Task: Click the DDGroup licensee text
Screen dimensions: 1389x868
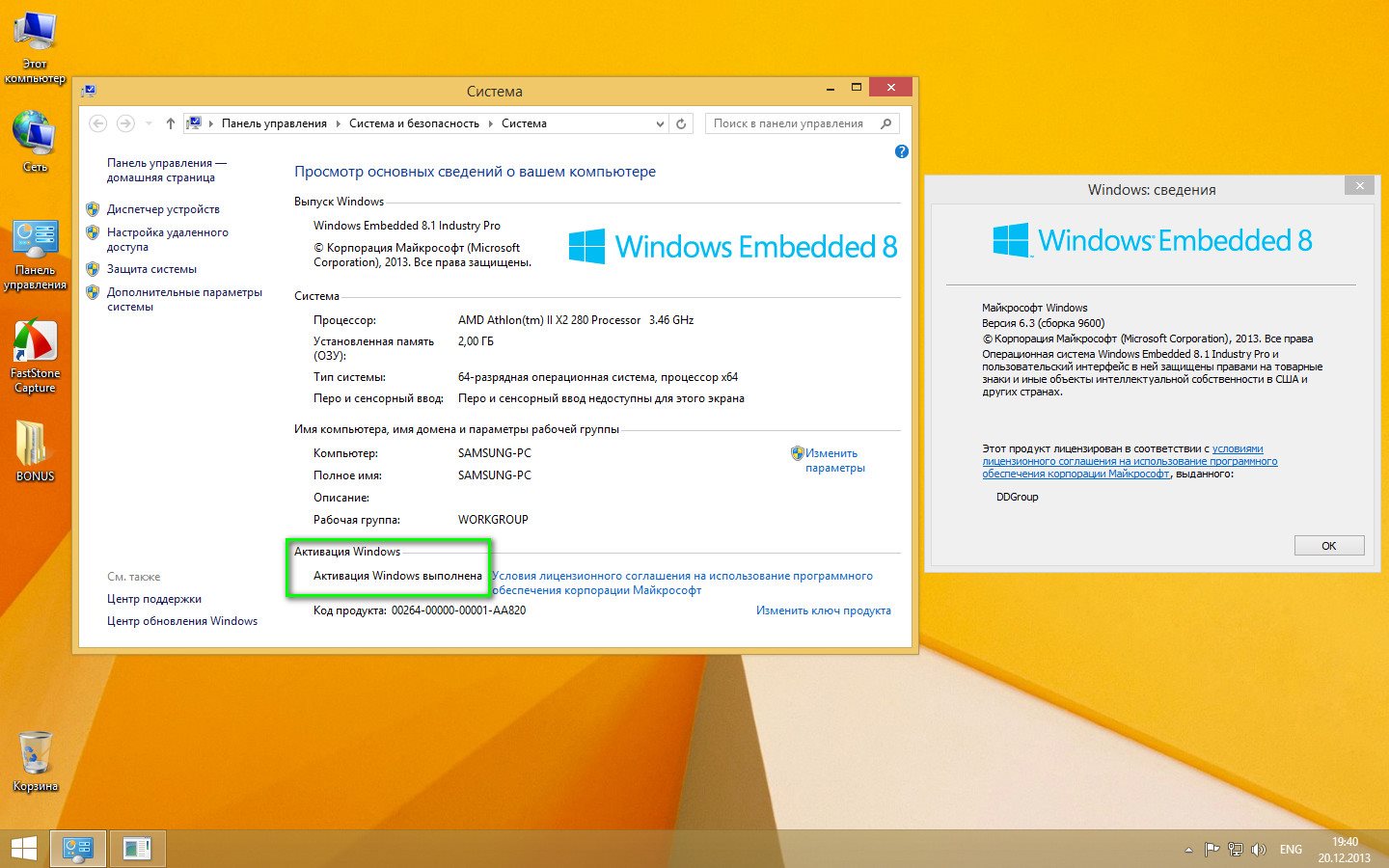Action: 1017,497
